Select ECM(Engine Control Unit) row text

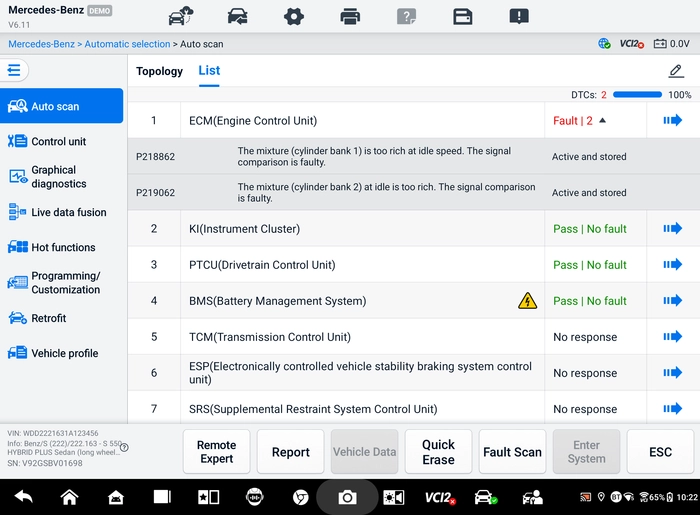pos(253,120)
